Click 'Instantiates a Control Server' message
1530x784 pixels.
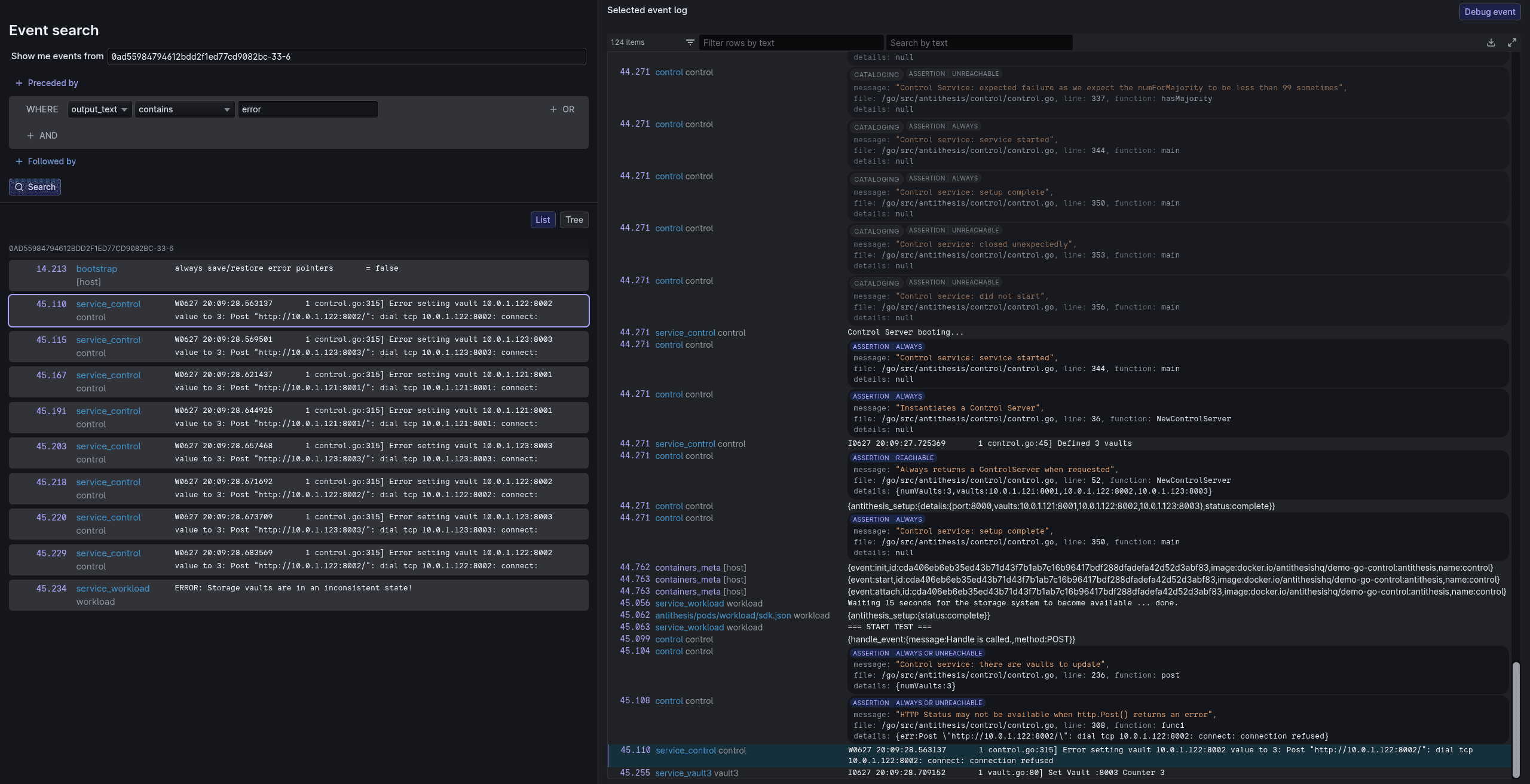pos(969,408)
